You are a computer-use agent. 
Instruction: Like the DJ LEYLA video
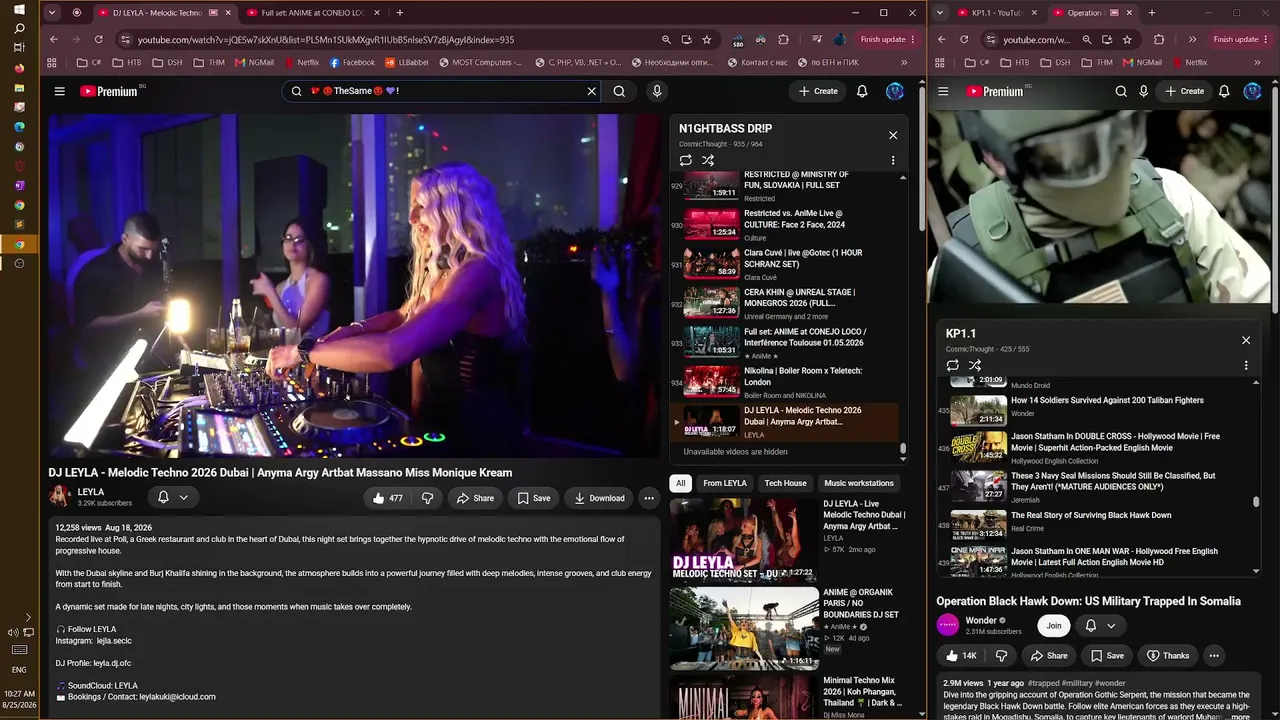387,498
